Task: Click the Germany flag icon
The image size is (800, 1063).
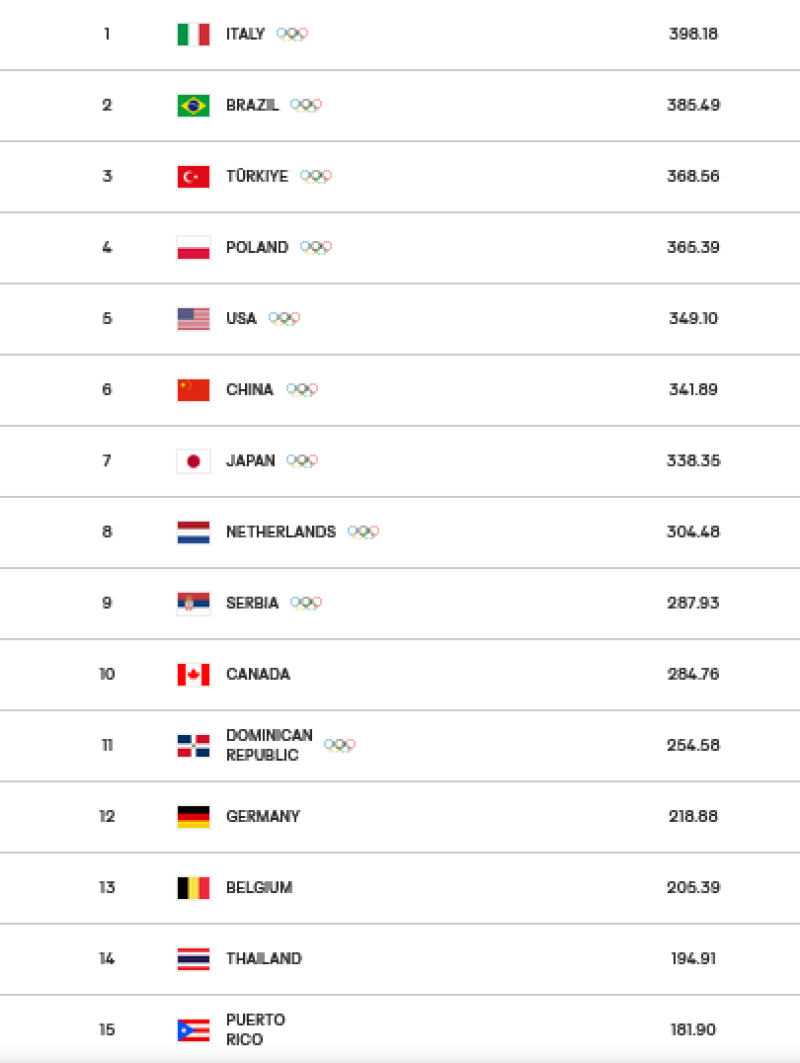Action: tap(193, 817)
